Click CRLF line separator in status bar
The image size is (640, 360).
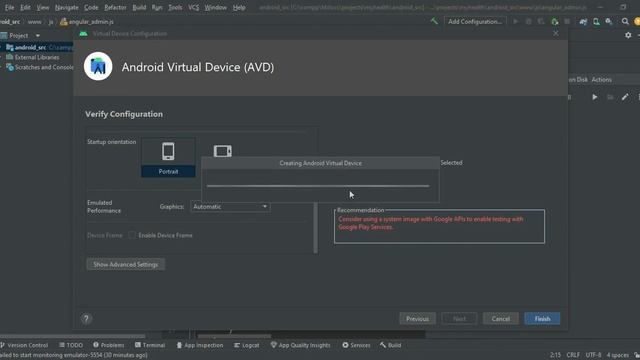(573, 355)
